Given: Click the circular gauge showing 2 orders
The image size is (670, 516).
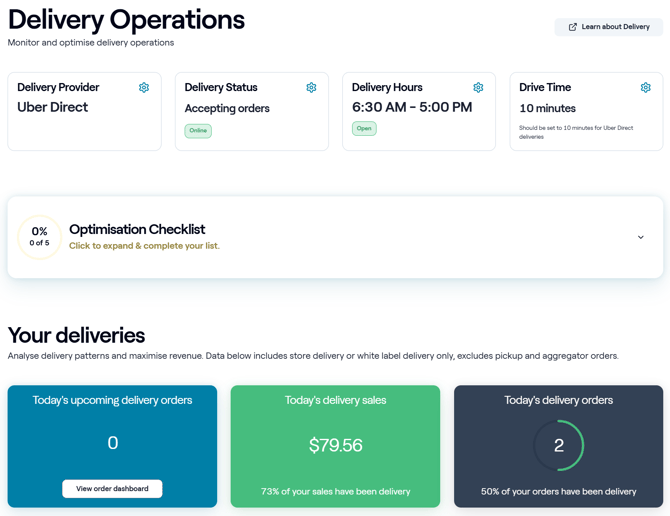Looking at the screenshot, I should [558, 446].
